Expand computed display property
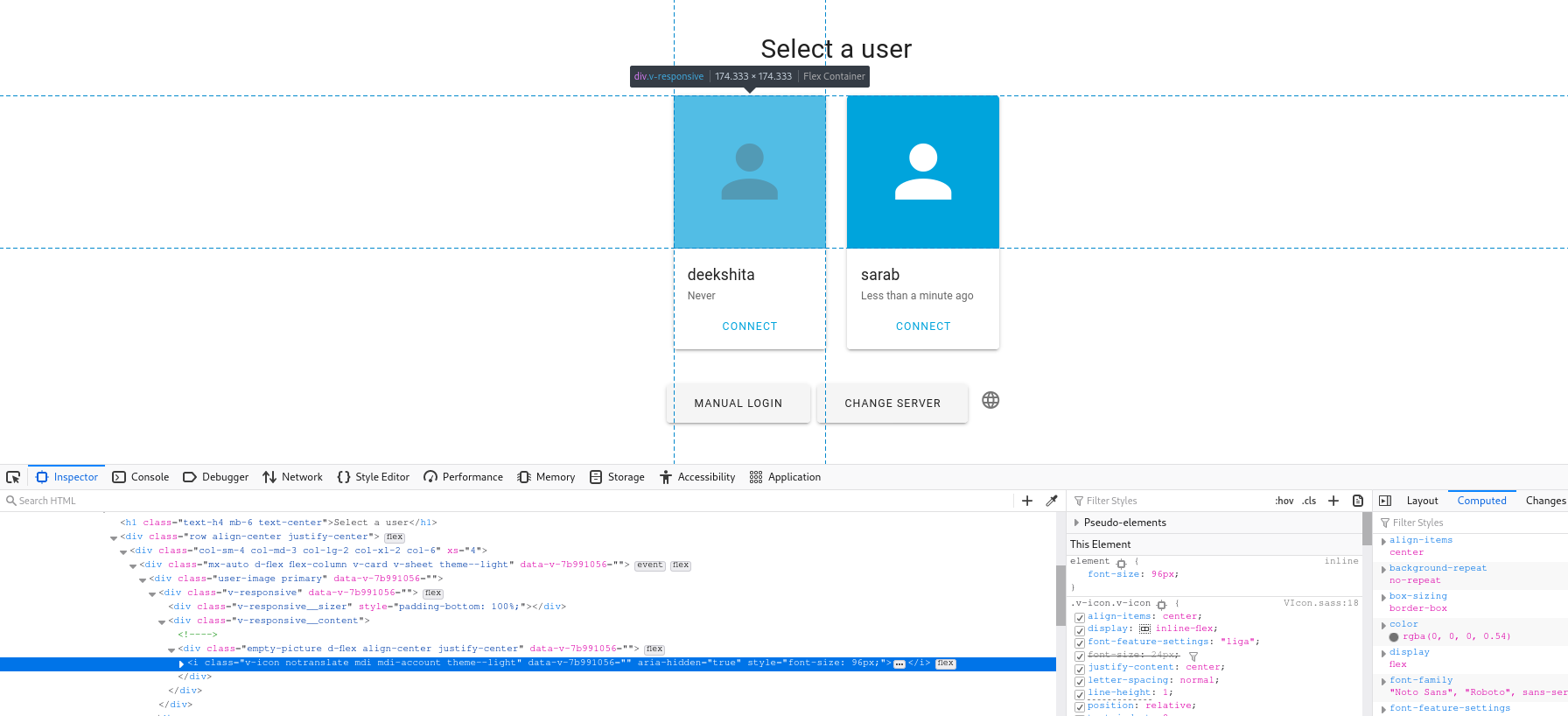The image size is (1568, 716). [1383, 653]
